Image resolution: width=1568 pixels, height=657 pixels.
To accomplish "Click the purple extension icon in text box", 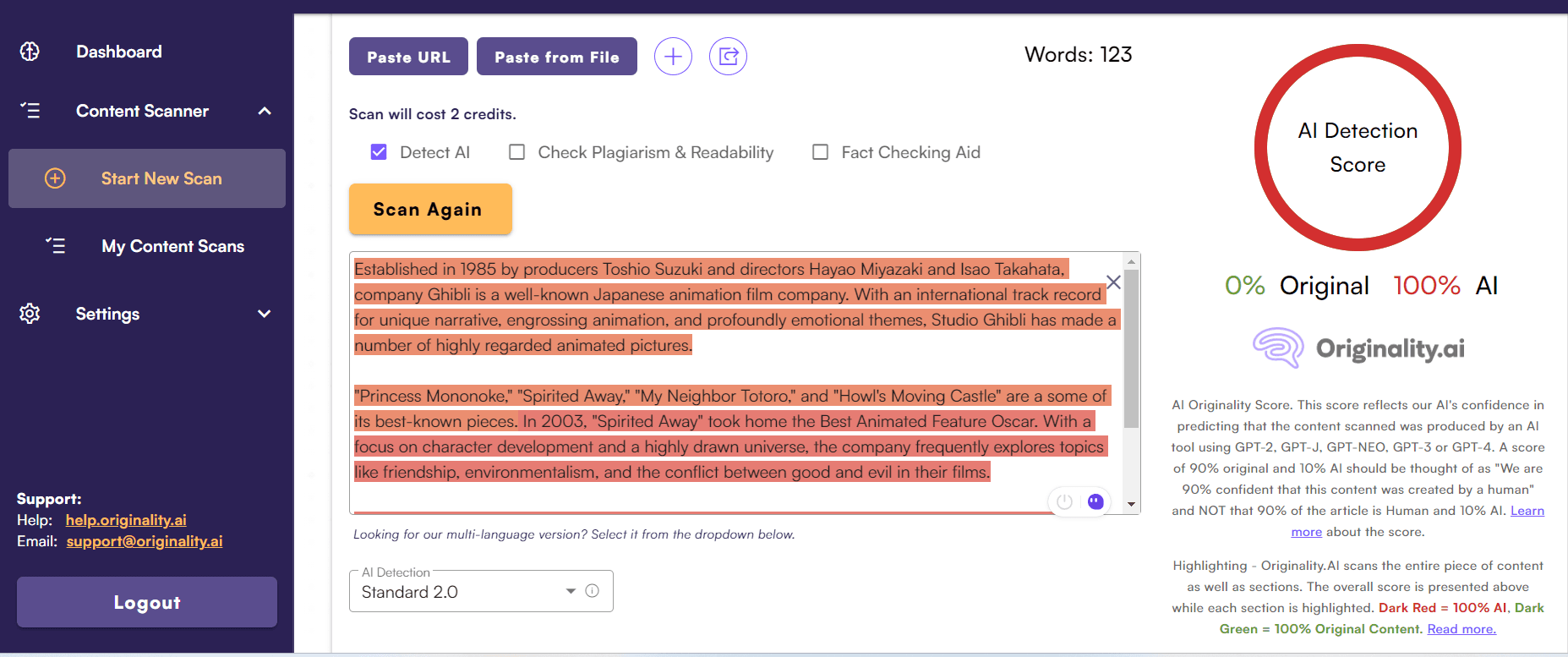I will [1095, 501].
